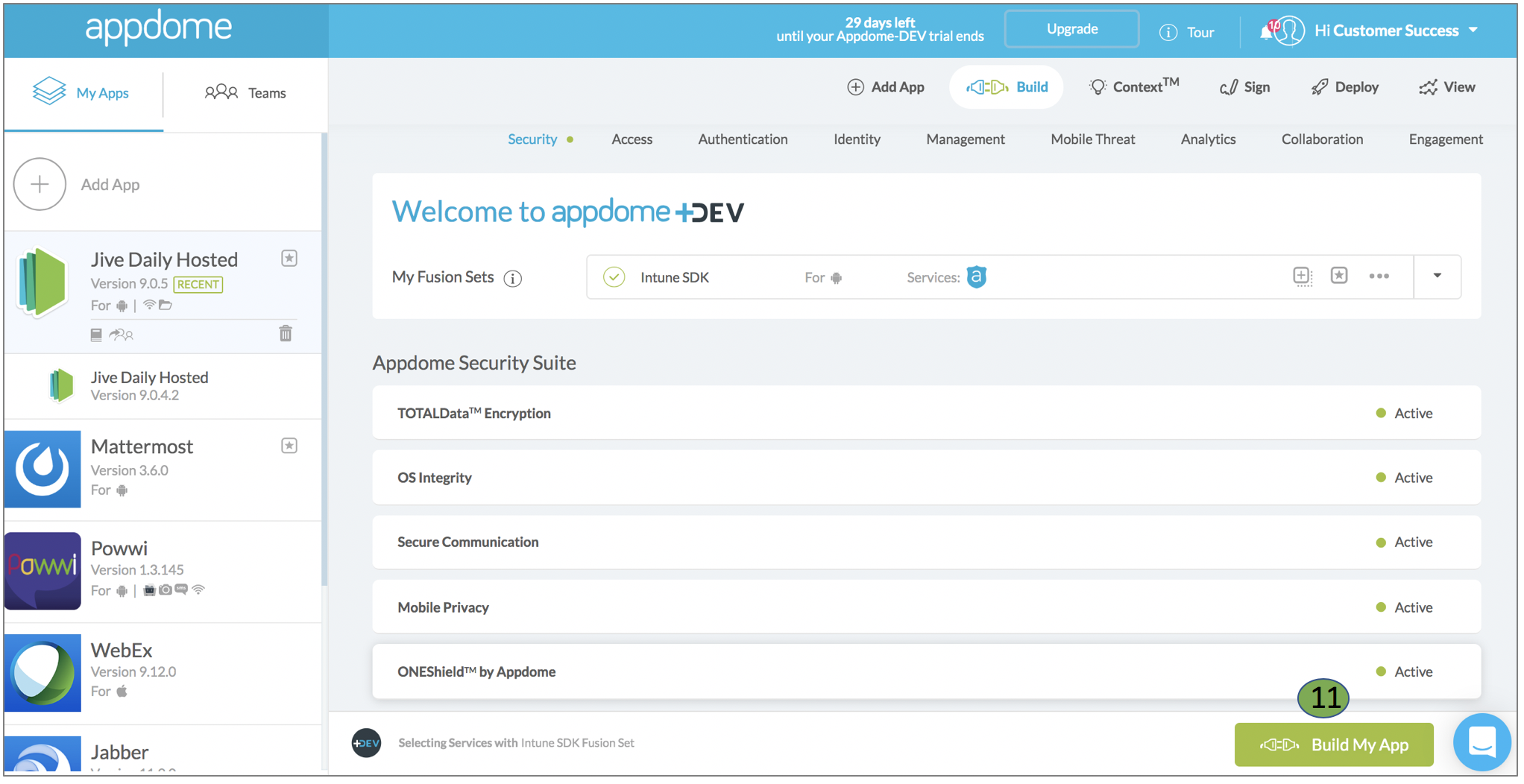Switch to Access tab
Viewport: 1524px width, 784px height.
click(632, 139)
